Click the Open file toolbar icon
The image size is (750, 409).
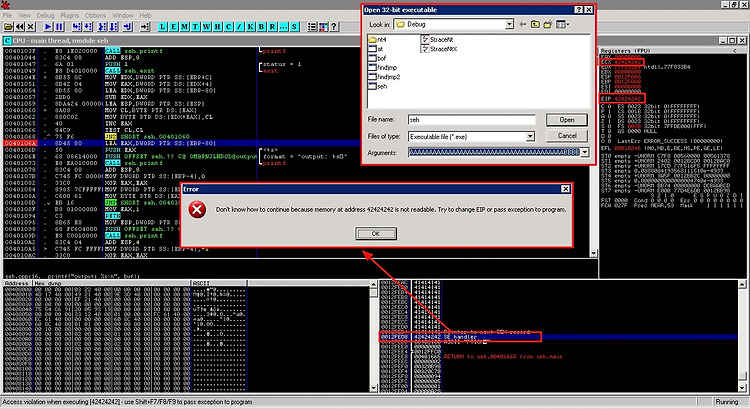click(8, 27)
